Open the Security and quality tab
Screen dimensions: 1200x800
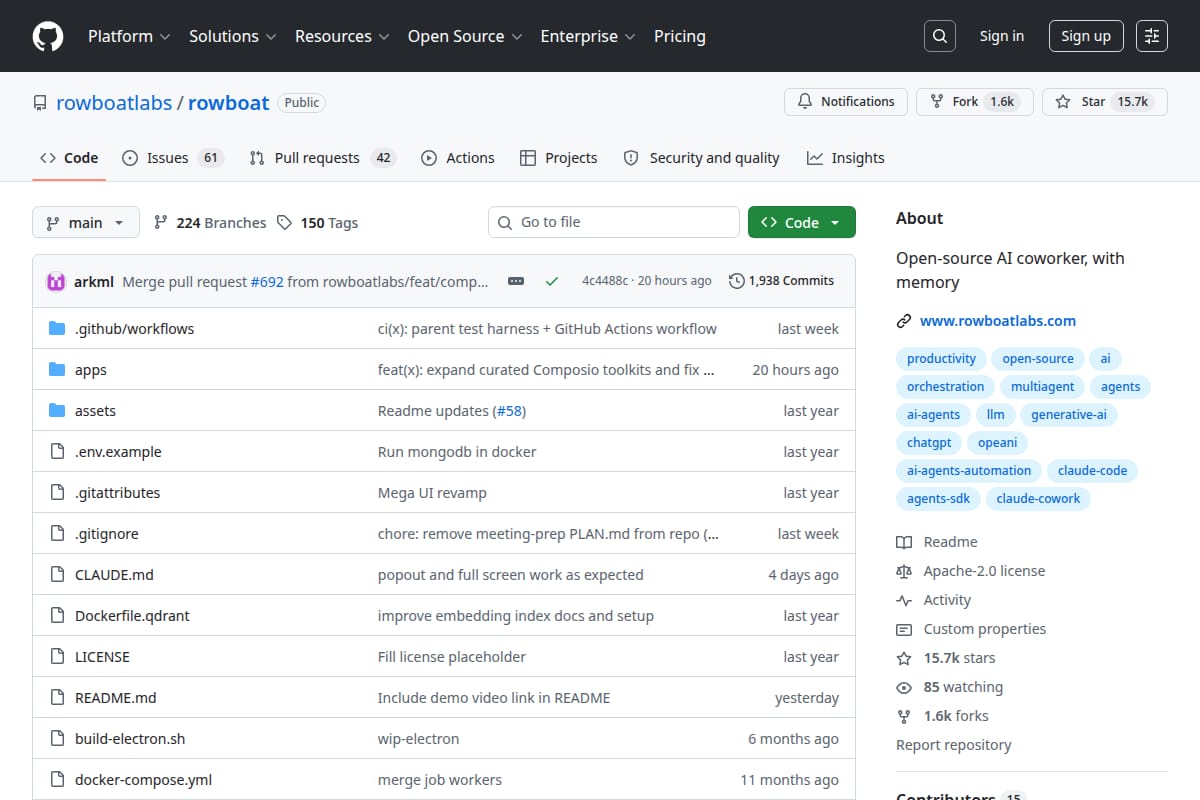click(x=701, y=158)
